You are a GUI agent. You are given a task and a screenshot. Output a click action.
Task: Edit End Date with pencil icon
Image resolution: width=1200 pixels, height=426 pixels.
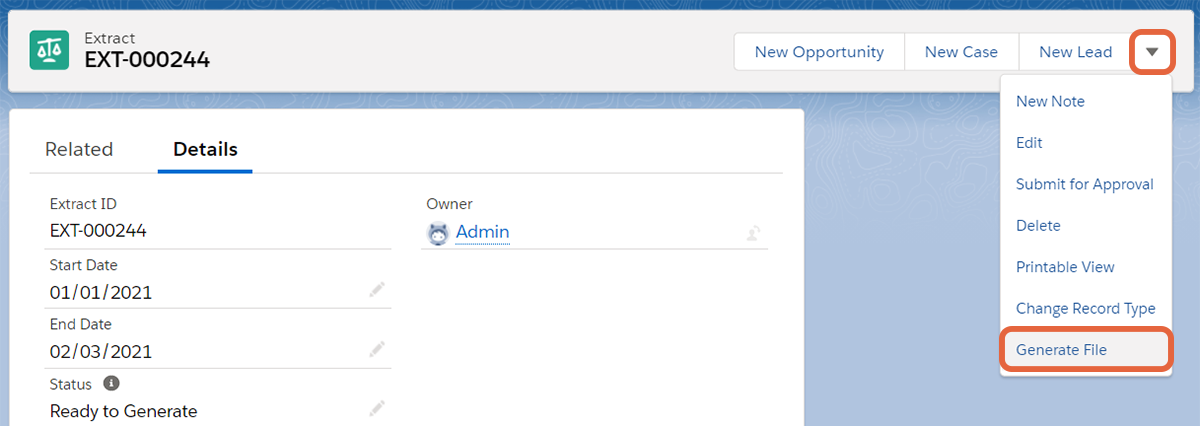coord(376,349)
